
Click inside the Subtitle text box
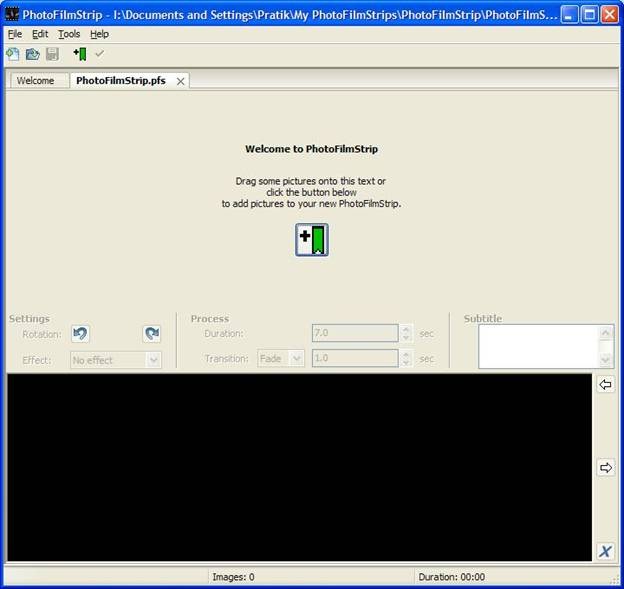(539, 346)
